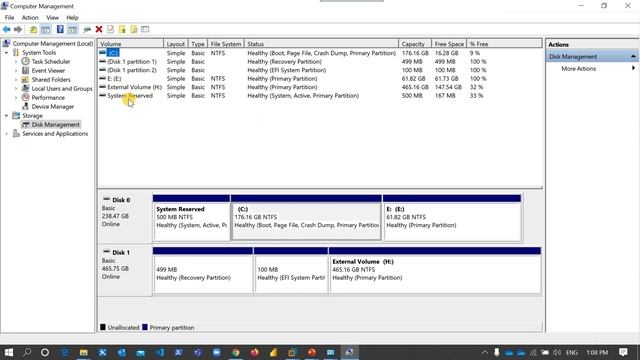The width and height of the screenshot is (640, 360).
Task: Click the Primary partition blue legend swatch
Action: [x=144, y=327]
